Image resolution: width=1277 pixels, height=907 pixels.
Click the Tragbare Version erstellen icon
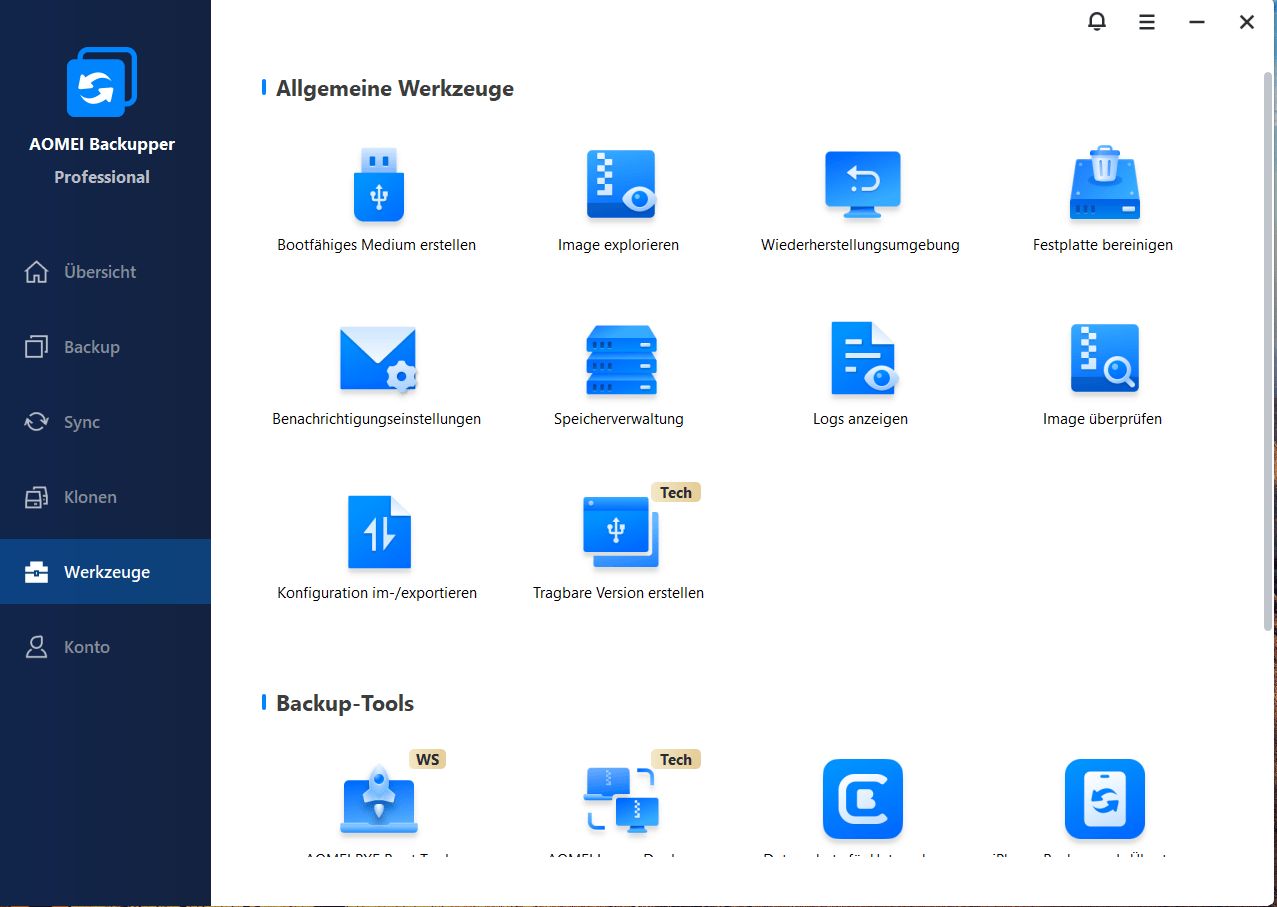pyautogui.click(x=620, y=530)
